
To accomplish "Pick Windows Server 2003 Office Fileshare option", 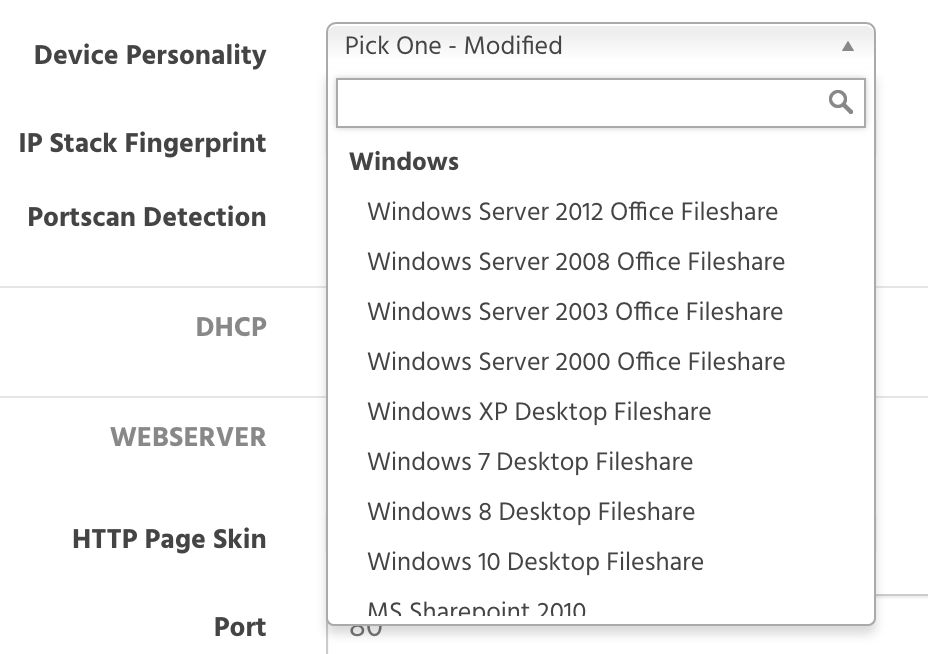I will coord(575,312).
